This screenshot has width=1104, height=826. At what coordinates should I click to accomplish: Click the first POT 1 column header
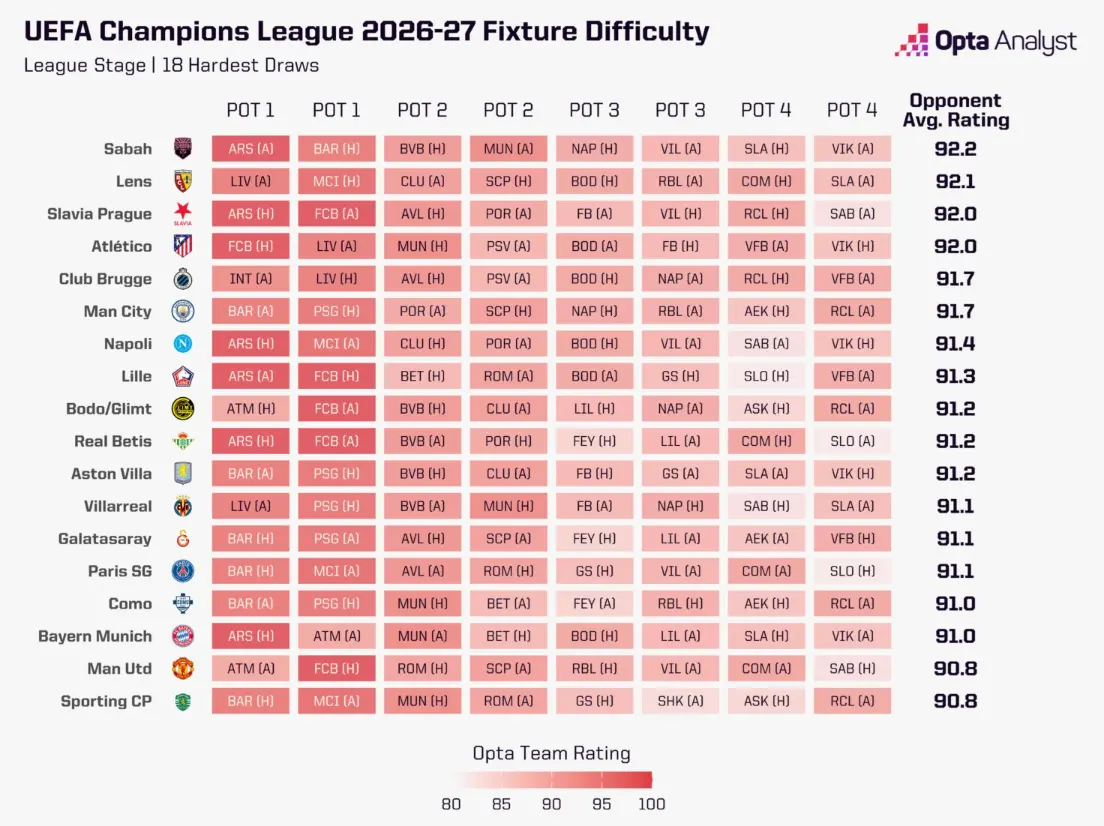250,111
